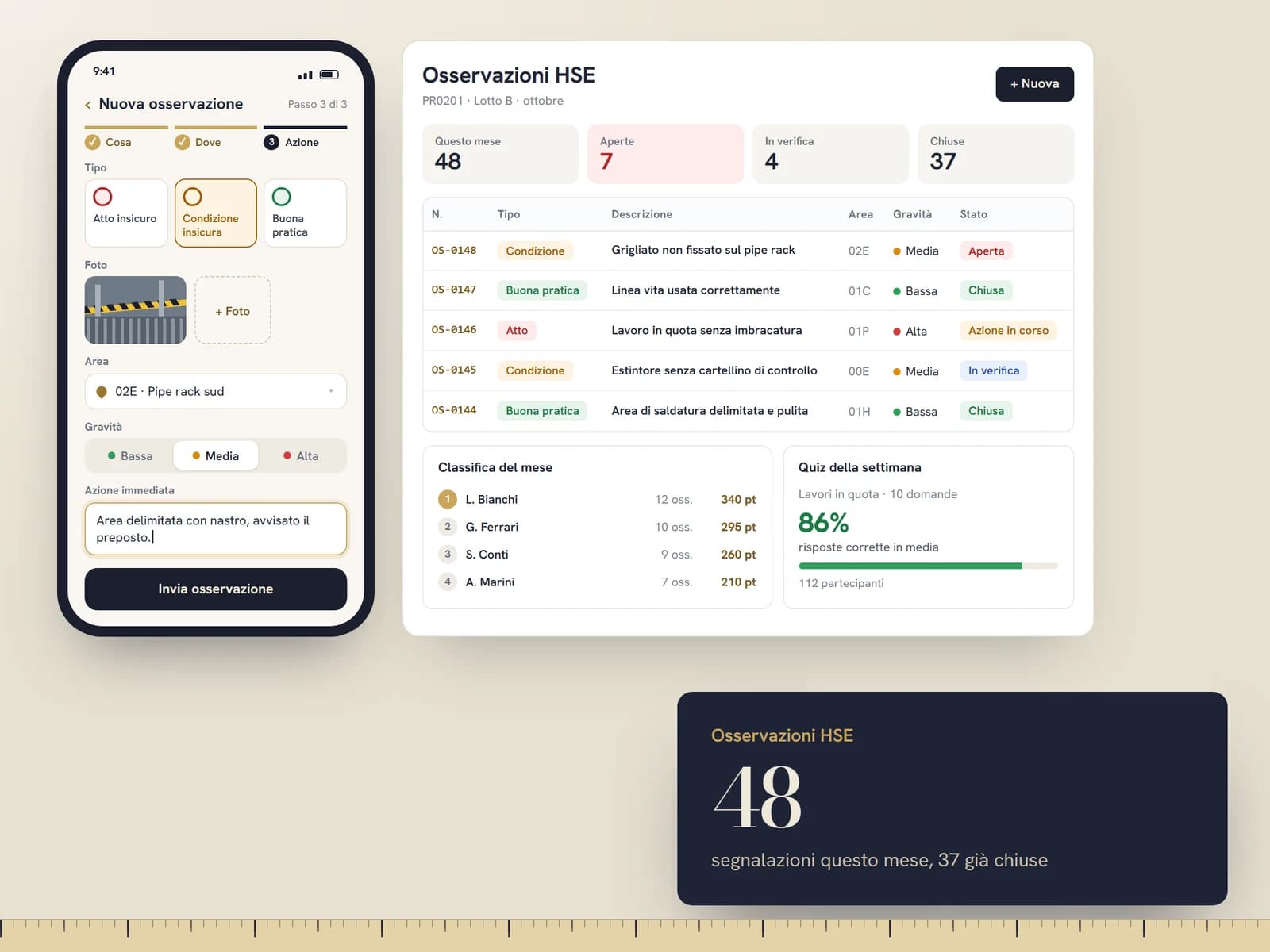1270x952 pixels.
Task: Click the signal bars icon in the phone status bar
Action: point(305,75)
